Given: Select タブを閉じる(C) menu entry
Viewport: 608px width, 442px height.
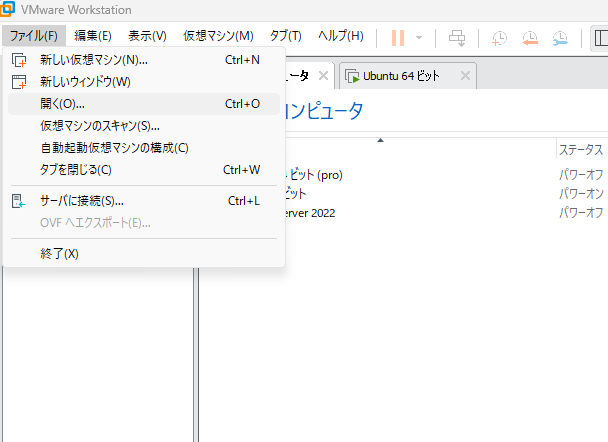Looking at the screenshot, I should [143, 170].
